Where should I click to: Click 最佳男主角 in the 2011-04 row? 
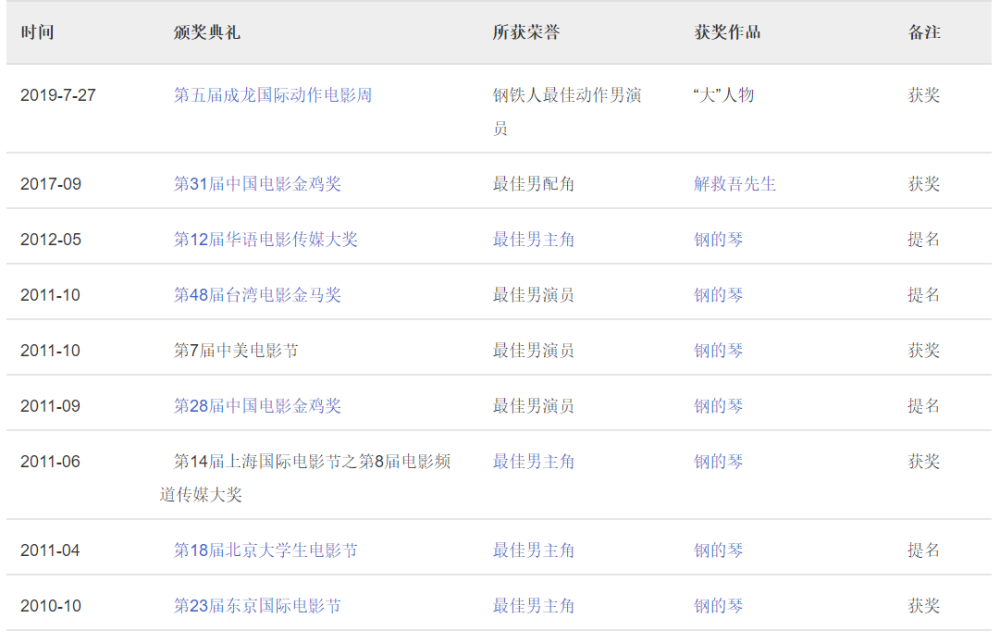[533, 550]
